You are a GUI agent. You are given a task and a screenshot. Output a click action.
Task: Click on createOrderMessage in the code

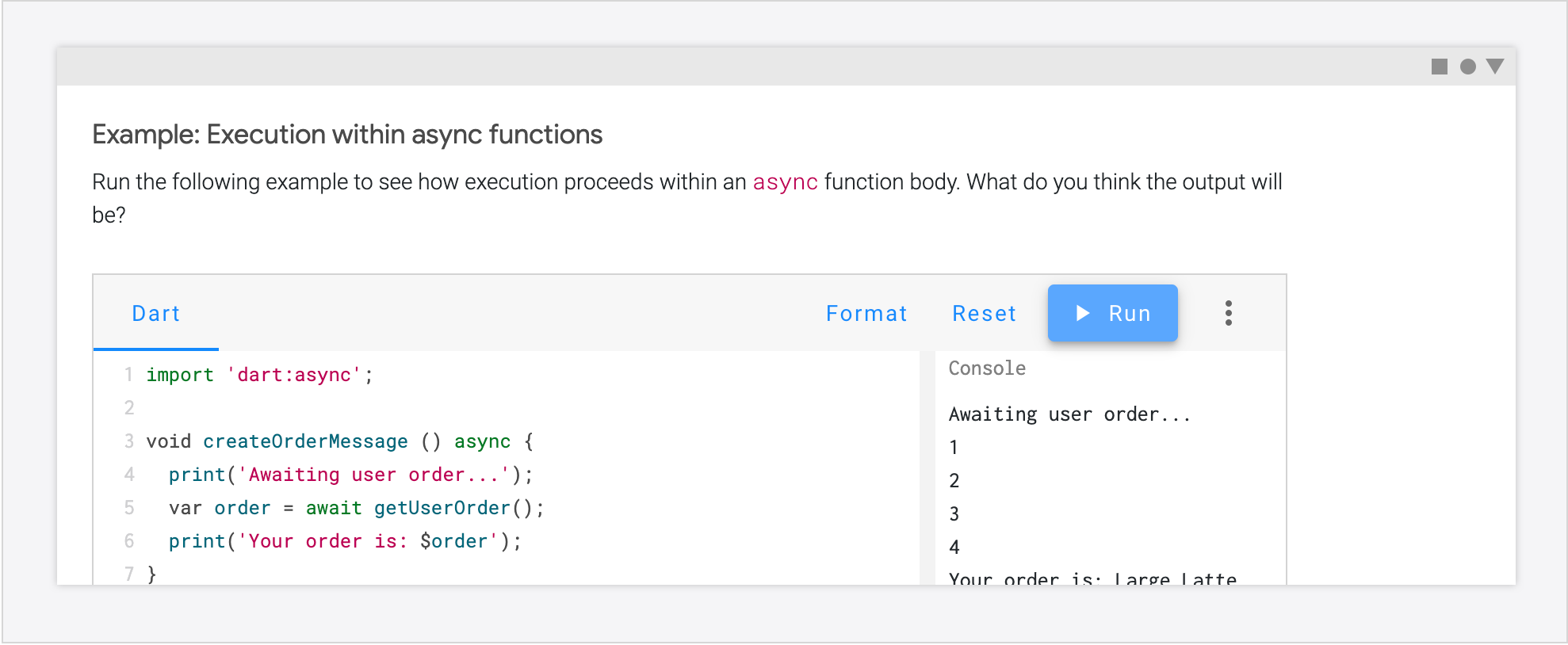(305, 441)
